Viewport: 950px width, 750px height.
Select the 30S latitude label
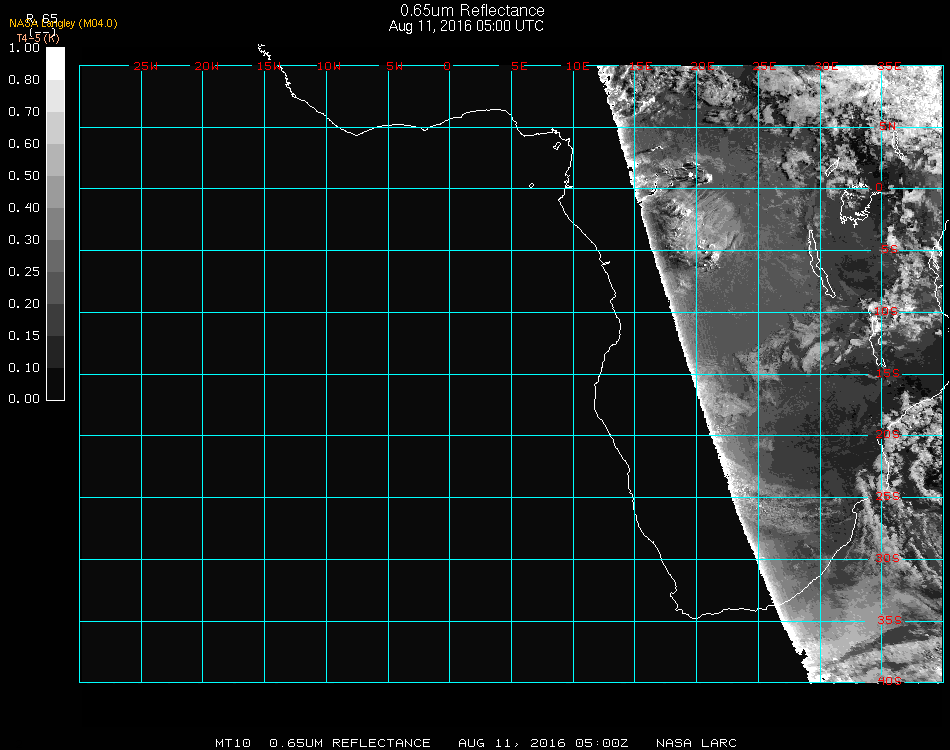point(888,558)
